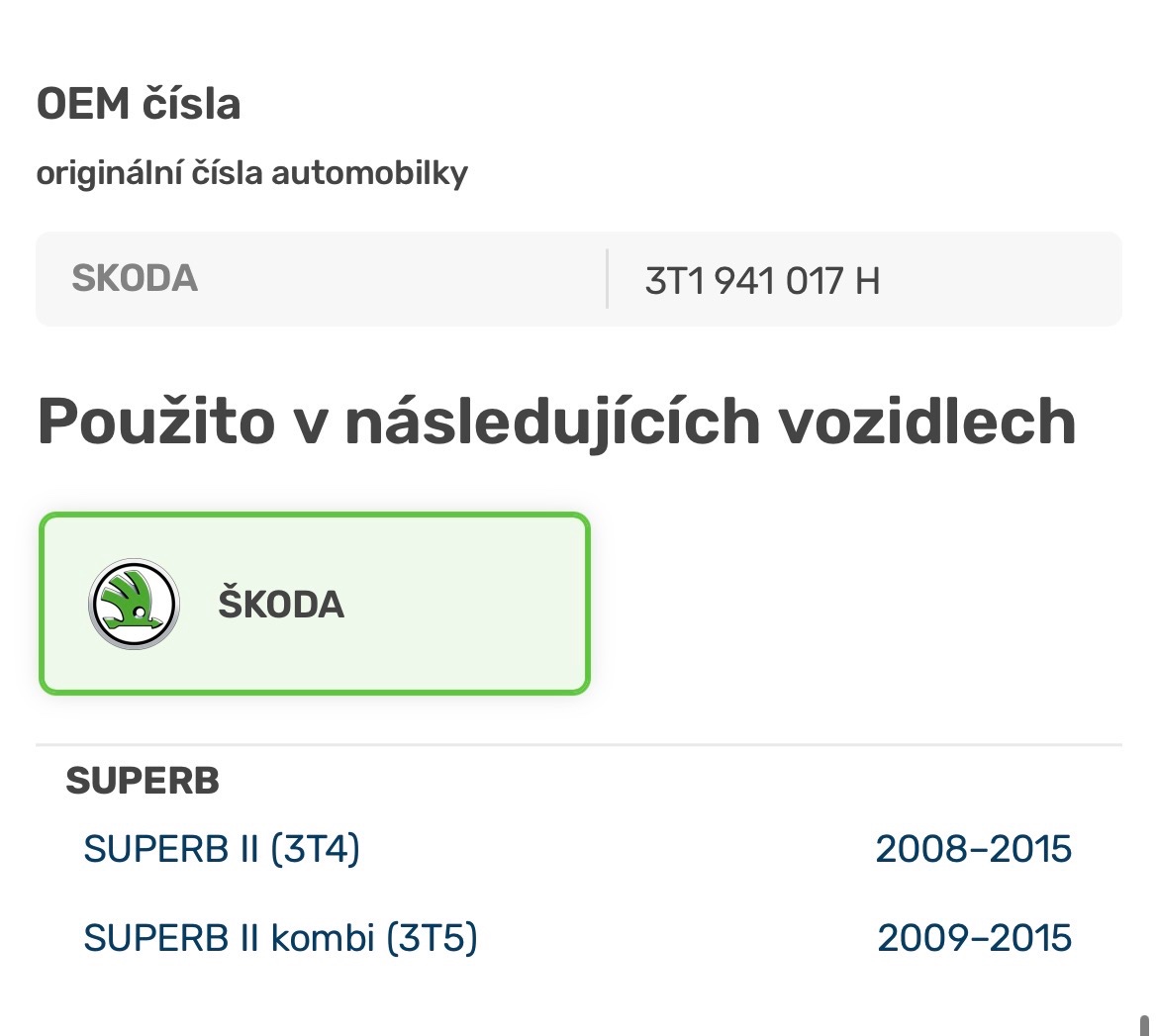Click the divider between SKODA and part number
Image resolution: width=1158 pixels, height=1036 pixels.
click(608, 279)
